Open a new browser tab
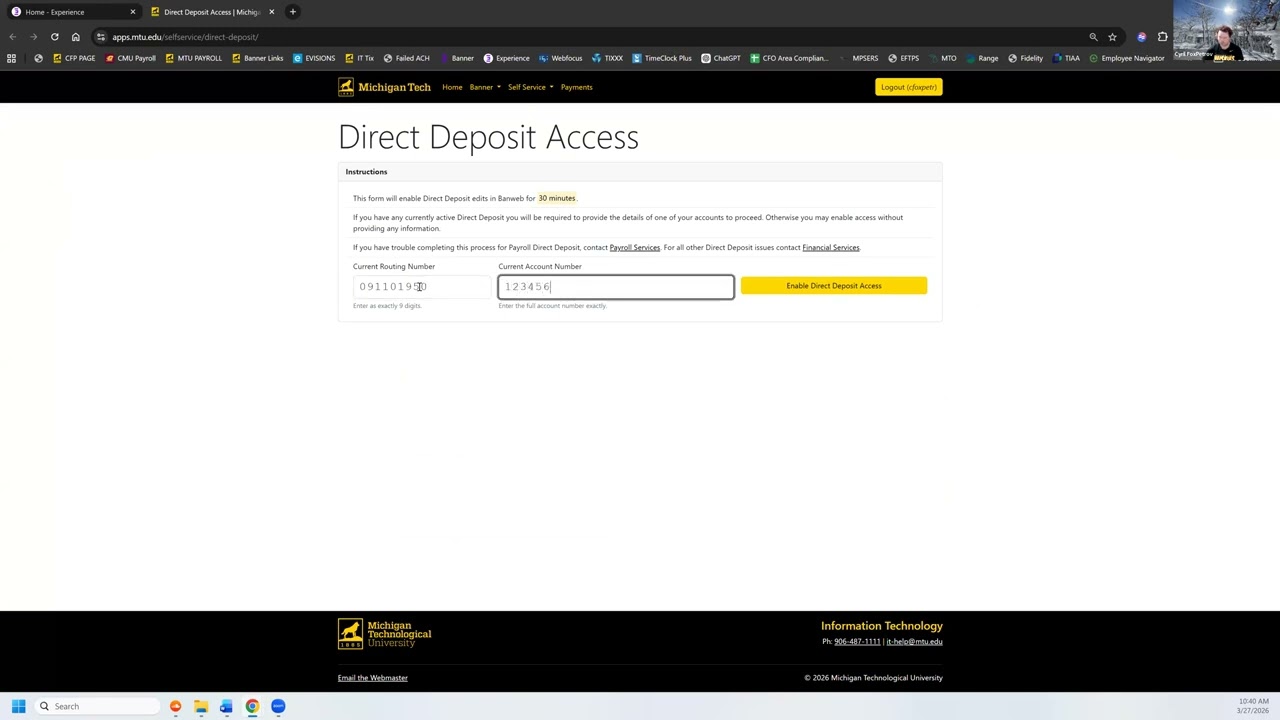The image size is (1280, 720). tap(293, 12)
